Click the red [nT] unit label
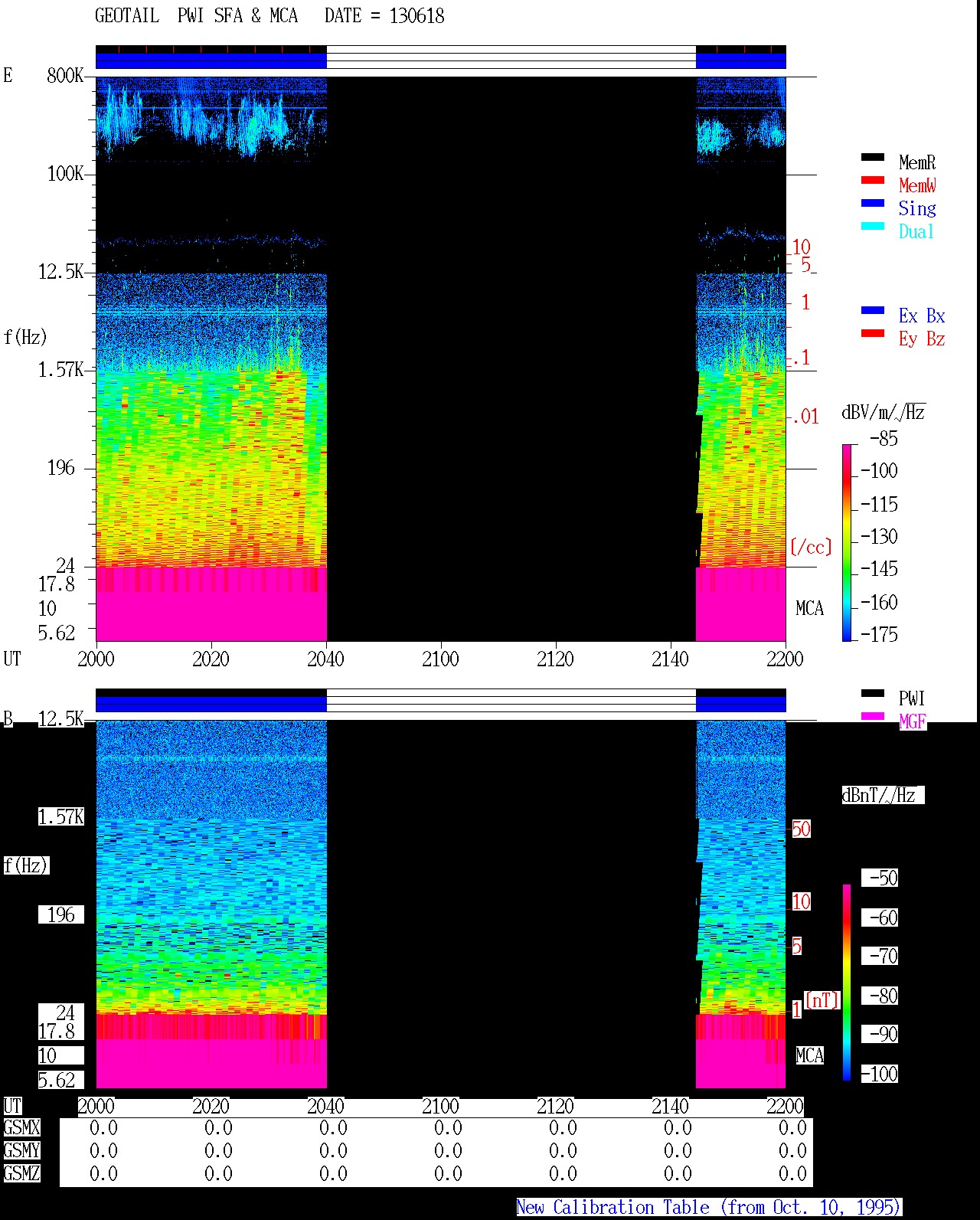 click(822, 1000)
